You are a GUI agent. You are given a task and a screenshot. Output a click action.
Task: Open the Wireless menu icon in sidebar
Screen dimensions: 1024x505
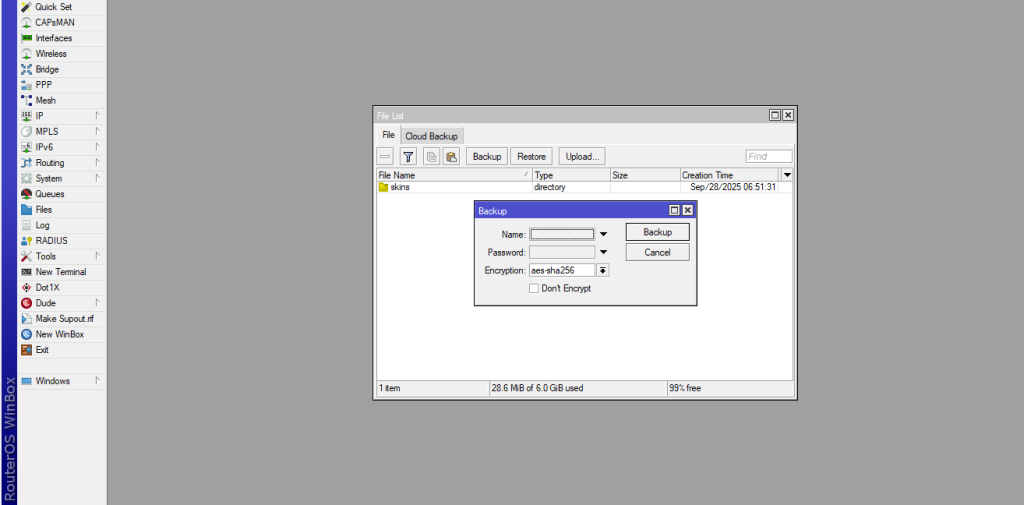27,54
